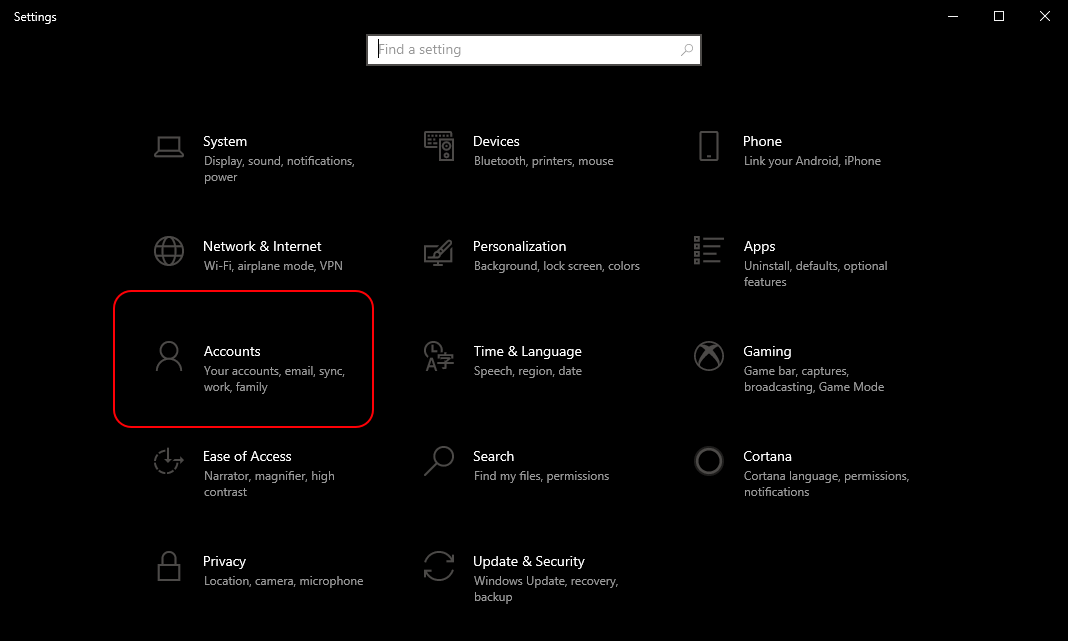Open the Cortana heading
This screenshot has width=1068, height=641.
tap(768, 456)
